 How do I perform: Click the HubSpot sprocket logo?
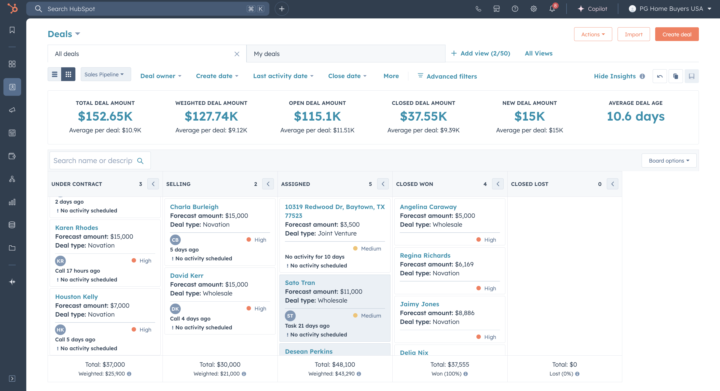pos(12,8)
